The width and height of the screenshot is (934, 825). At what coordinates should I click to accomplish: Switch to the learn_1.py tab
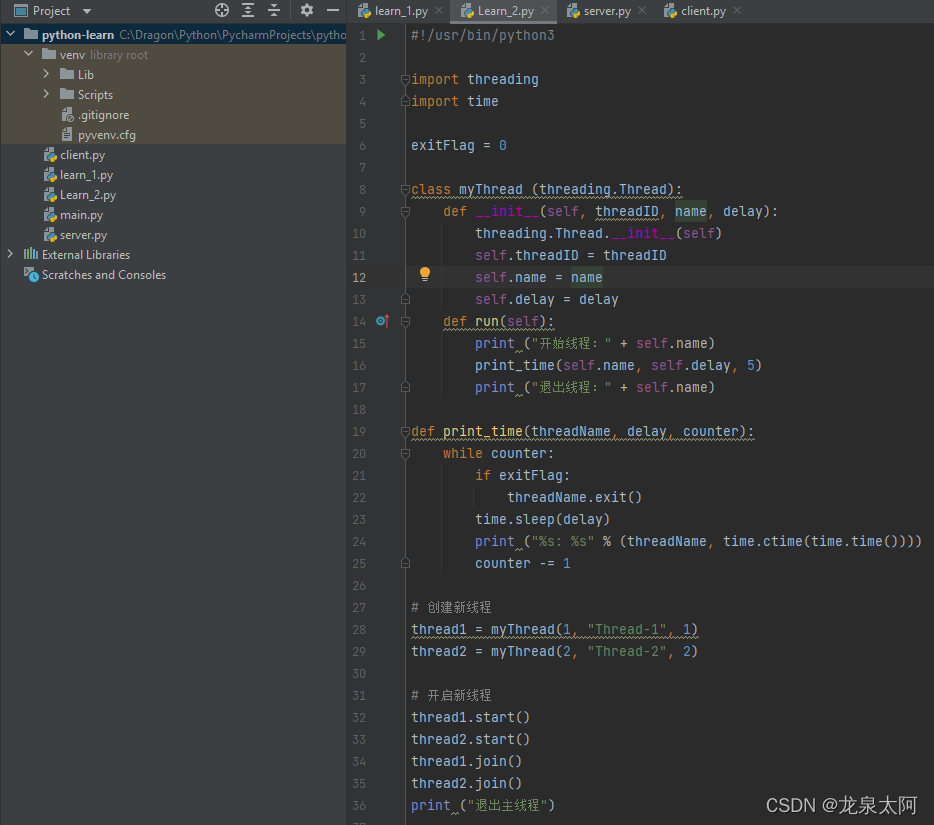coord(401,11)
